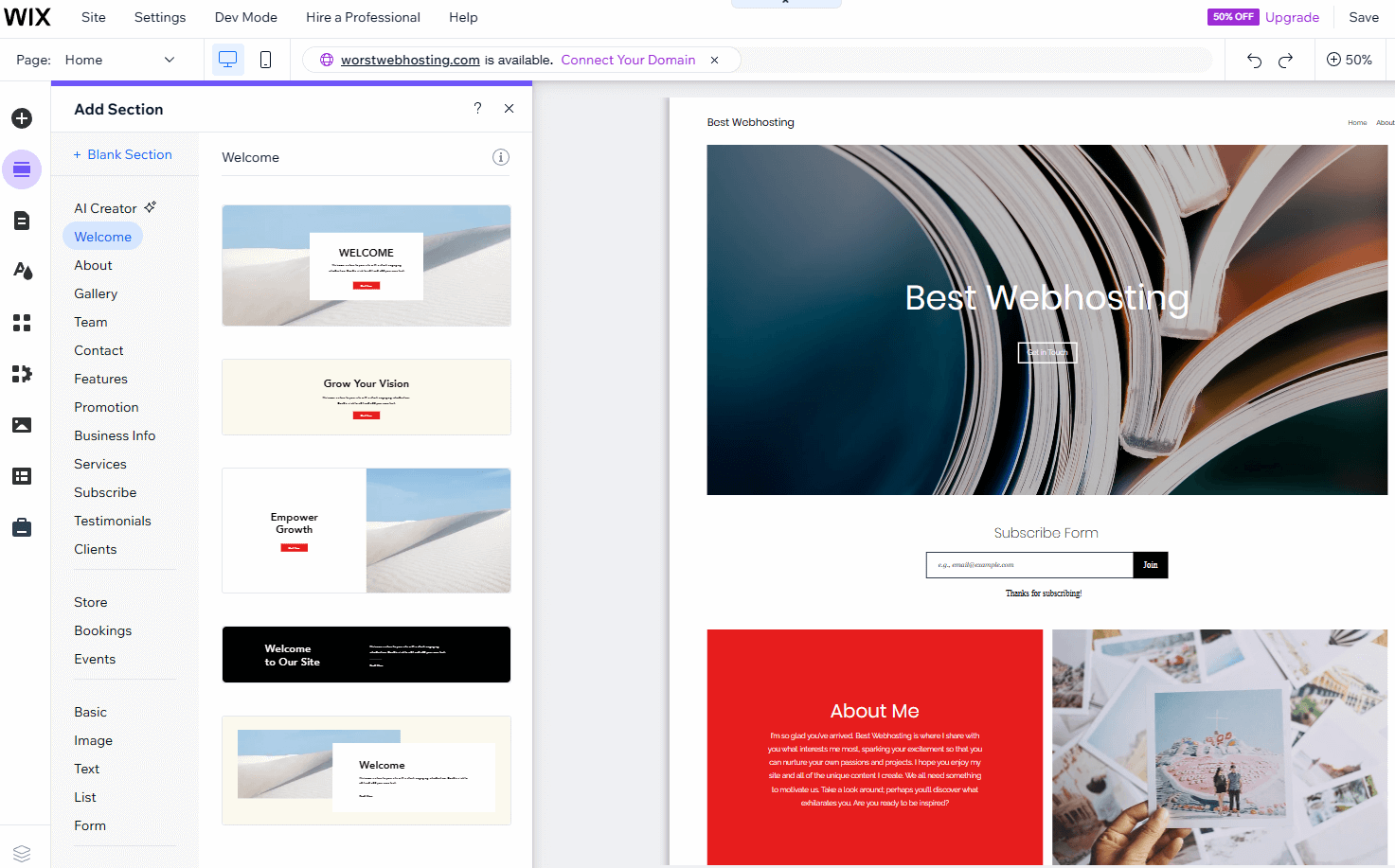Choose the Grow Your Vision template
The image size is (1395, 868).
tap(367, 397)
